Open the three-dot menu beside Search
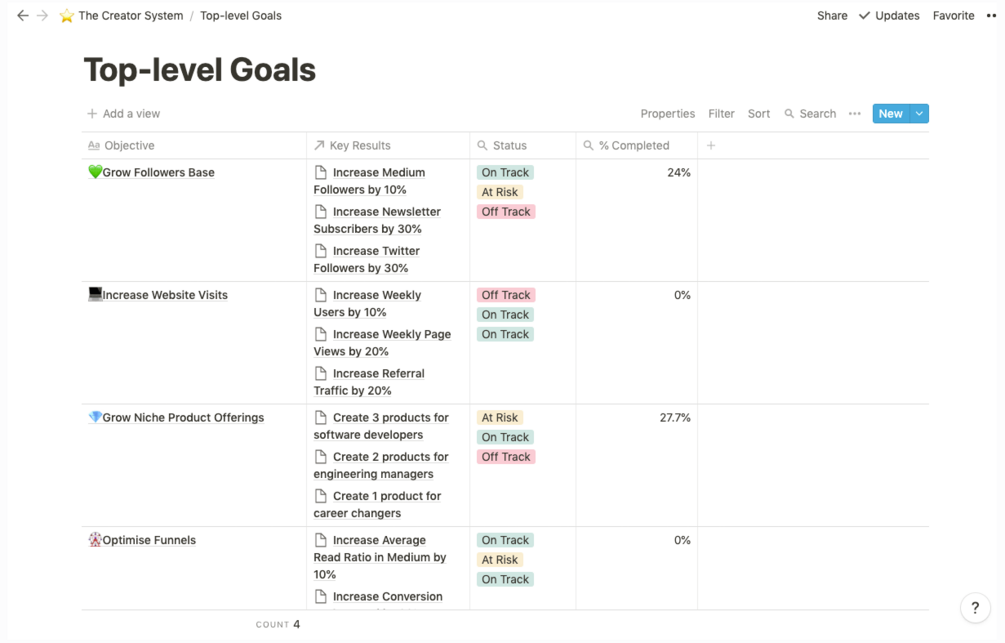This screenshot has height=643, width=1005. 855,114
